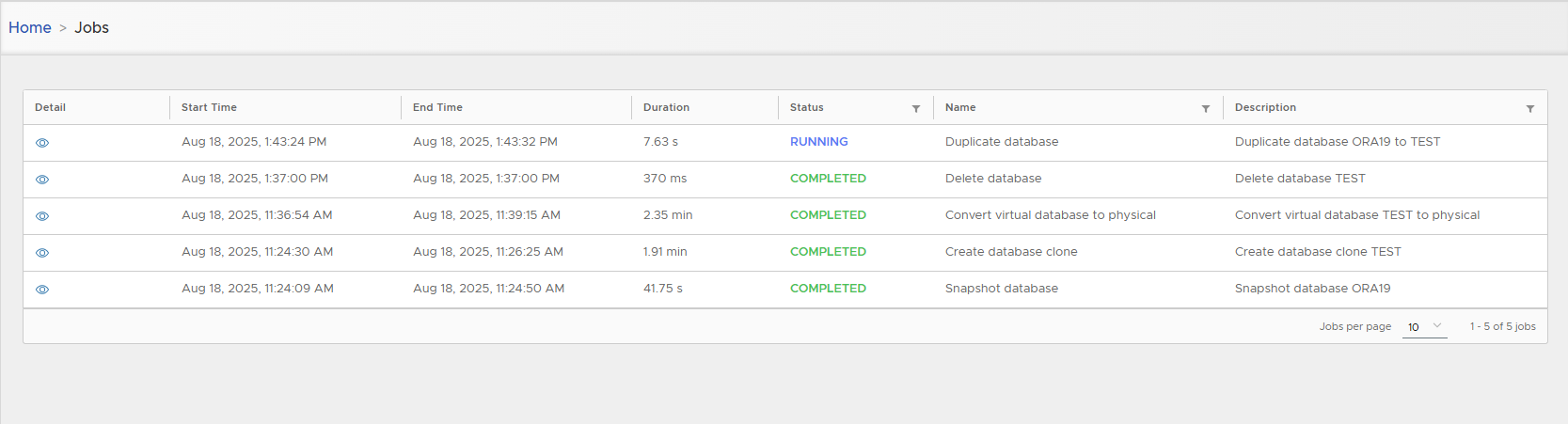Open the Description column filter icon

(1530, 109)
